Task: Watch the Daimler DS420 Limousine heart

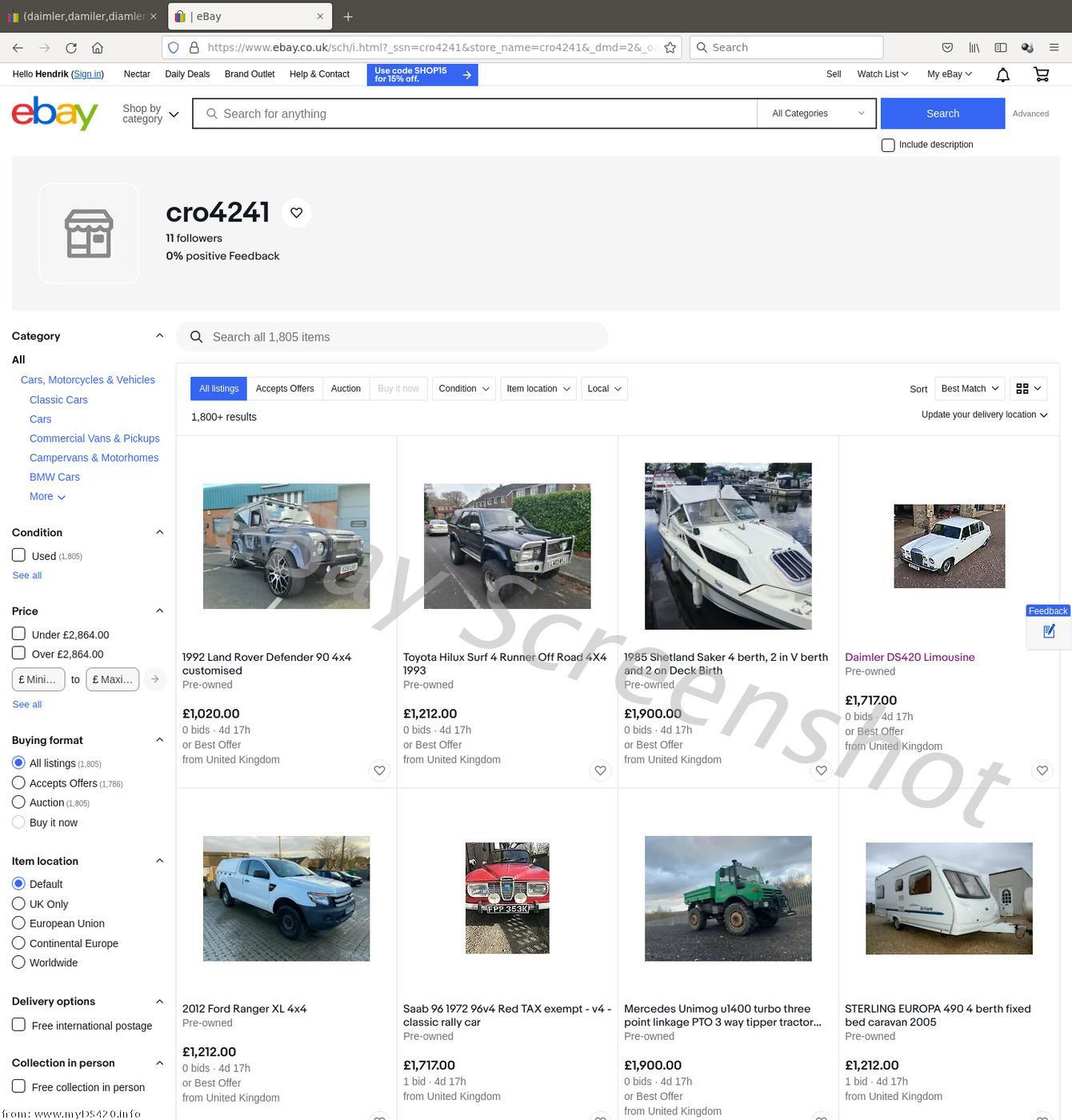Action: (1042, 770)
